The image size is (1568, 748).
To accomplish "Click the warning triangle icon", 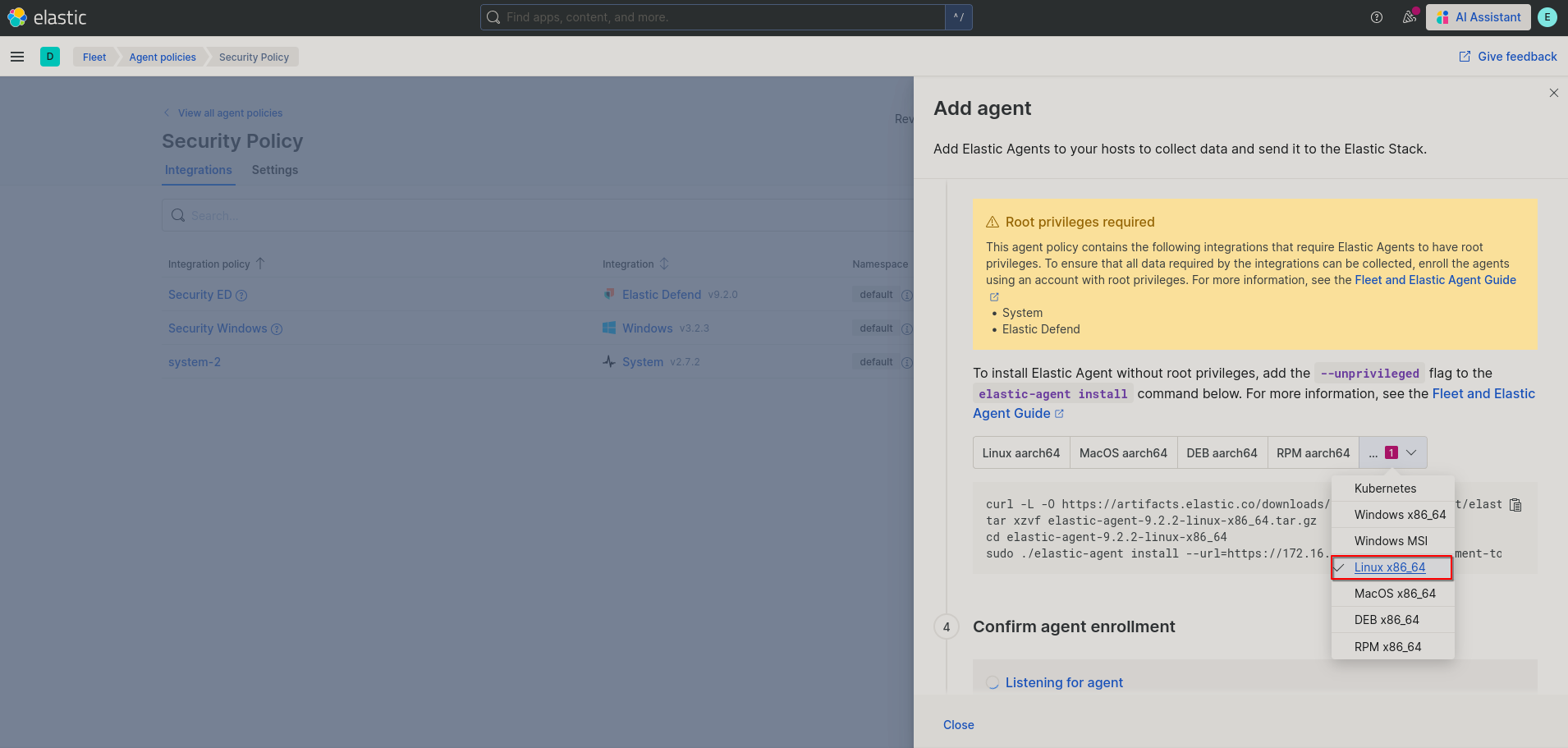I will pos(993,222).
